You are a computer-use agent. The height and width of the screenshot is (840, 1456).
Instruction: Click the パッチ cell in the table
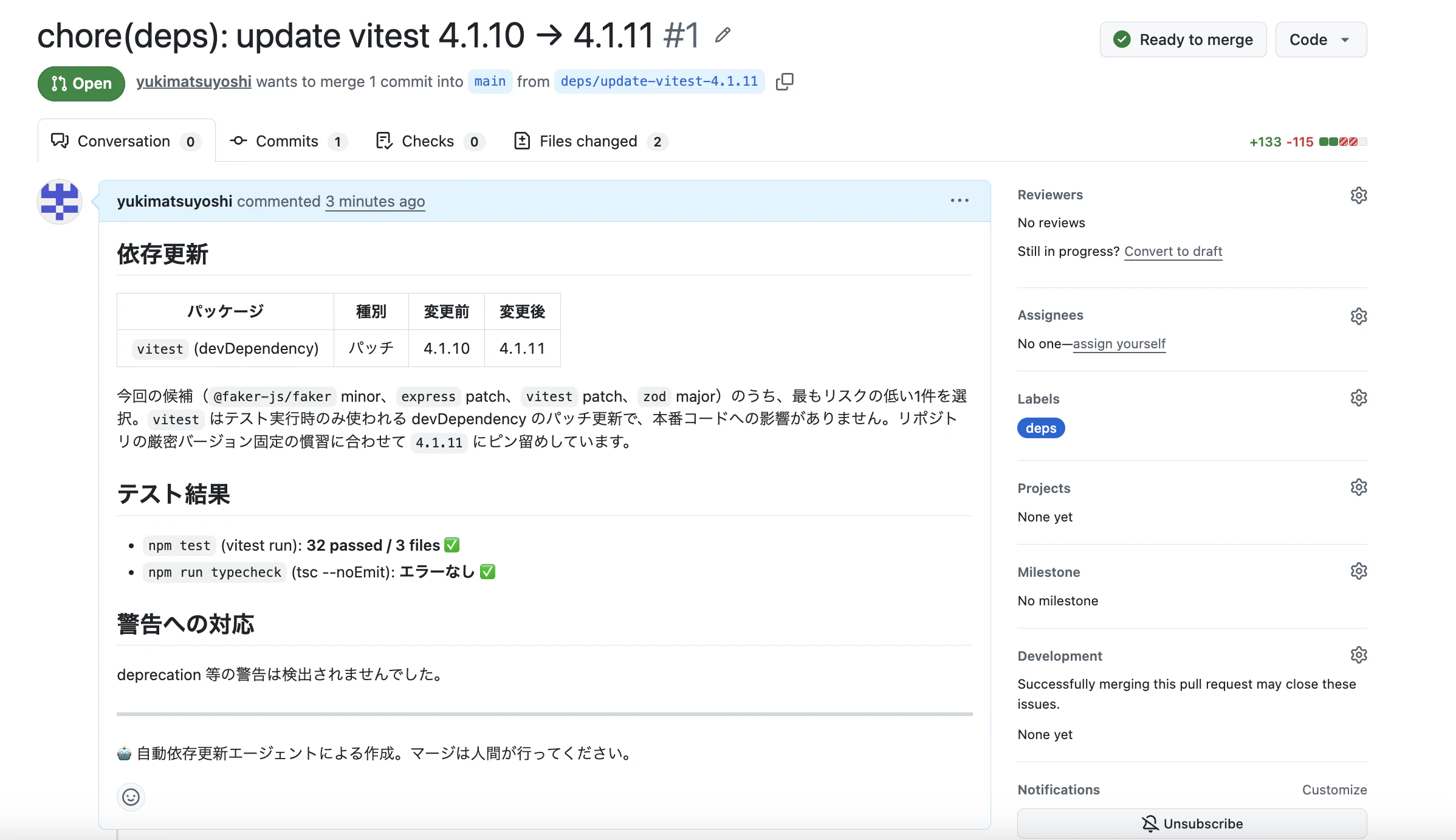click(371, 348)
